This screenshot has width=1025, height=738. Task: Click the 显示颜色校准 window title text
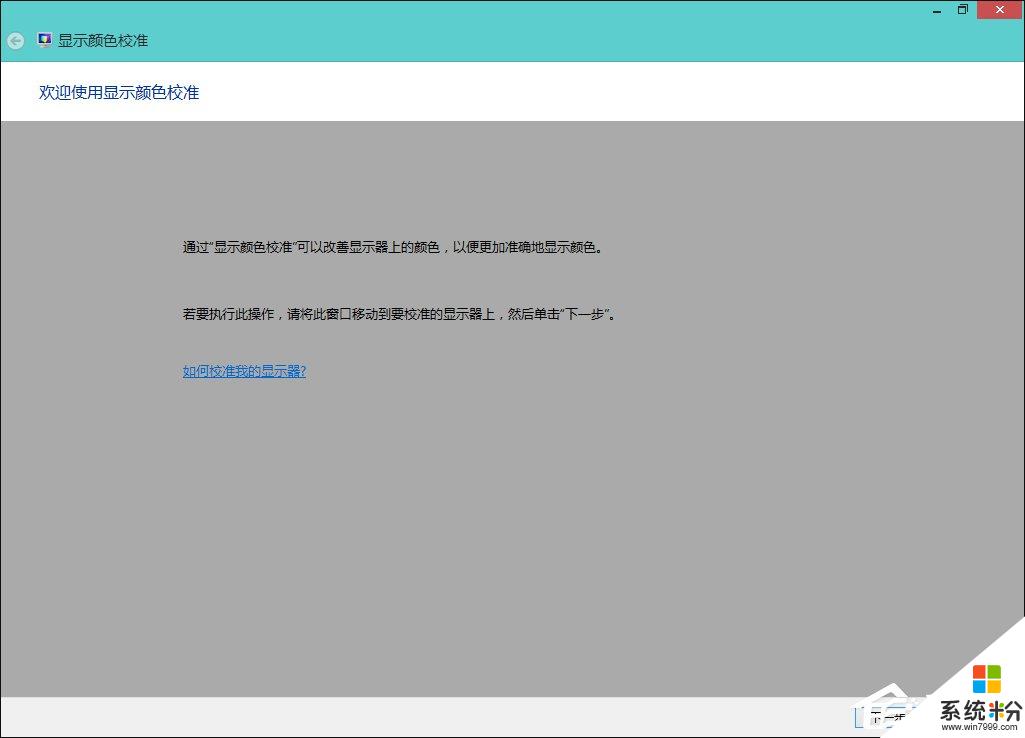[x=103, y=41]
